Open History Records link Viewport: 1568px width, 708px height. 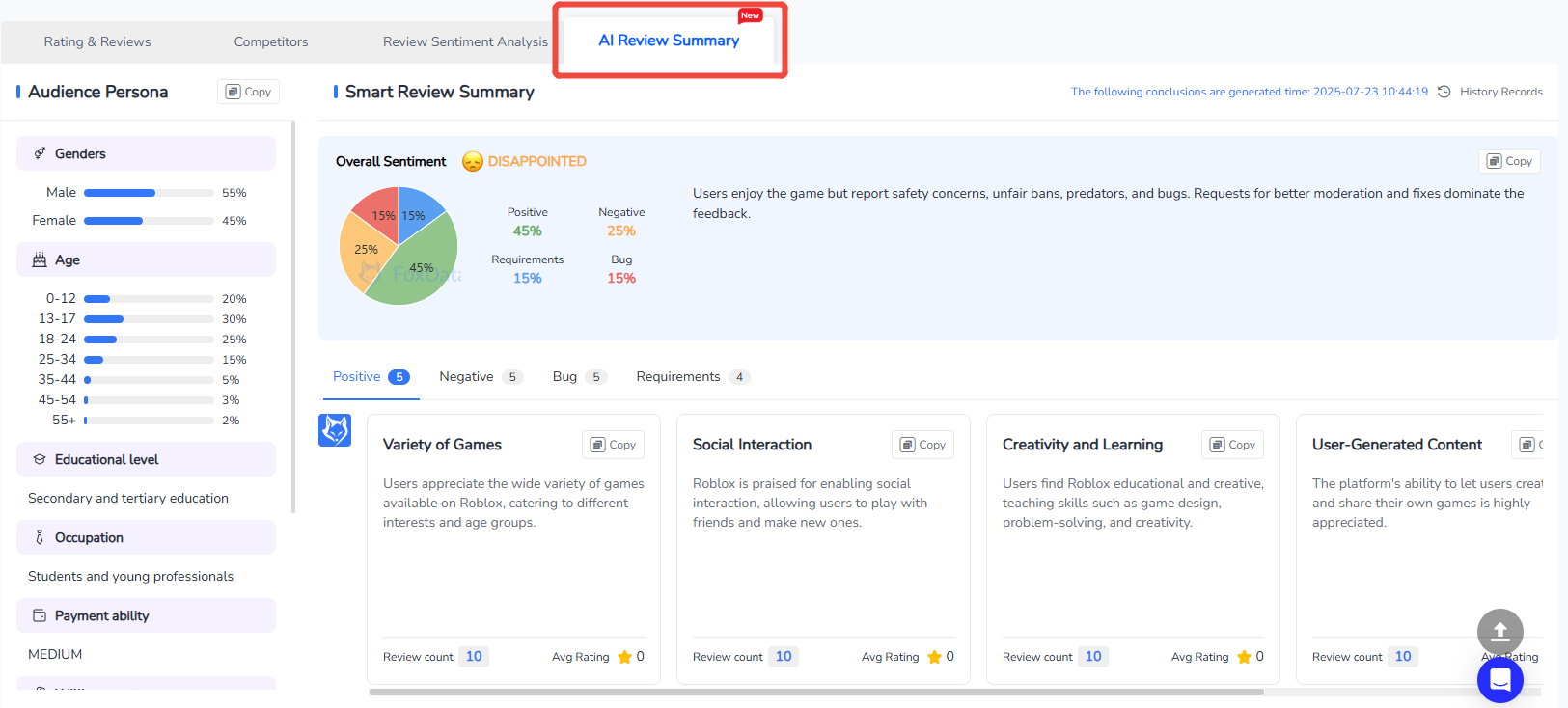[x=1500, y=92]
